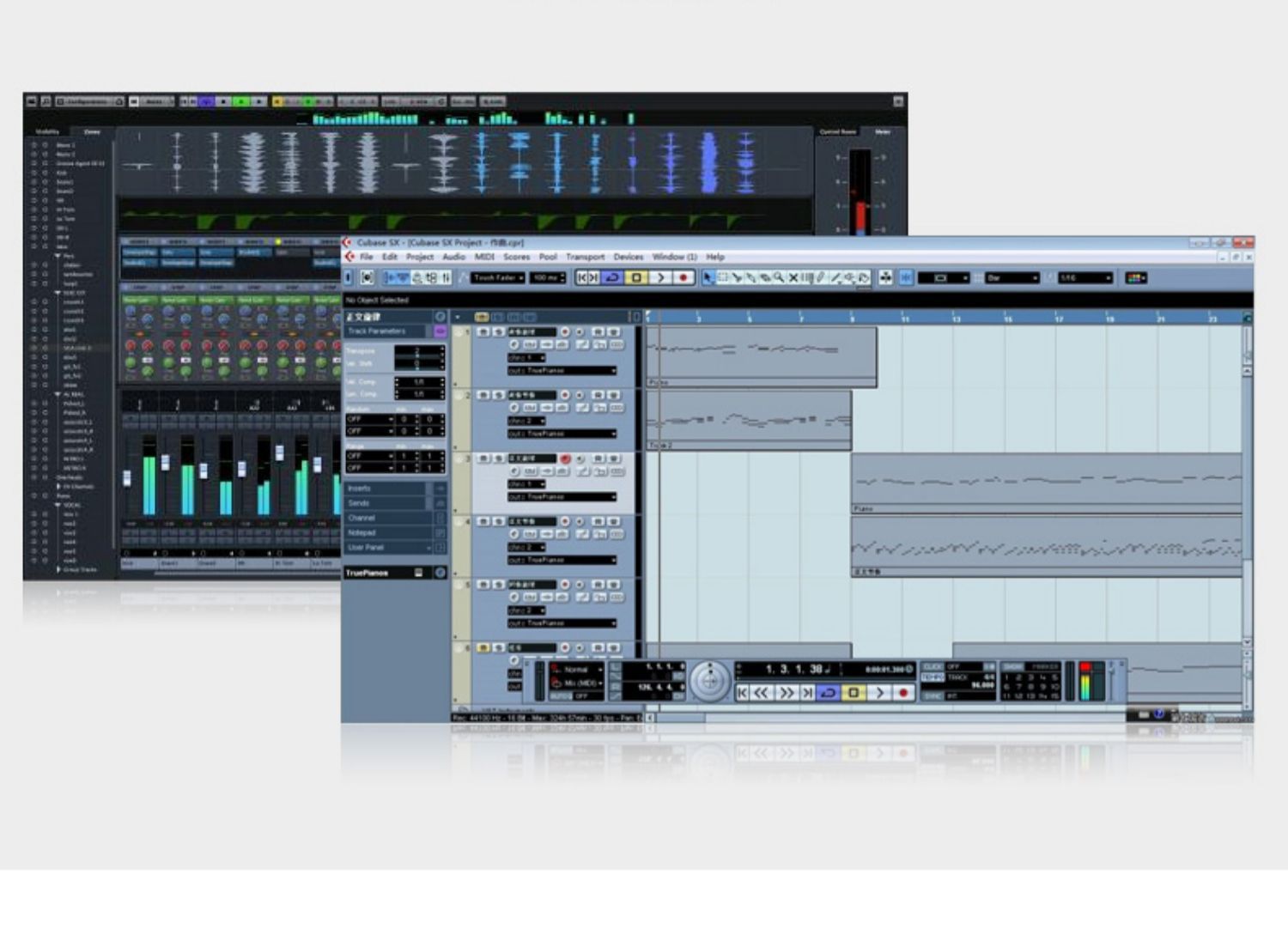Mute track 1 in the track list
Viewport: 1288px width, 941px height.
pos(483,332)
